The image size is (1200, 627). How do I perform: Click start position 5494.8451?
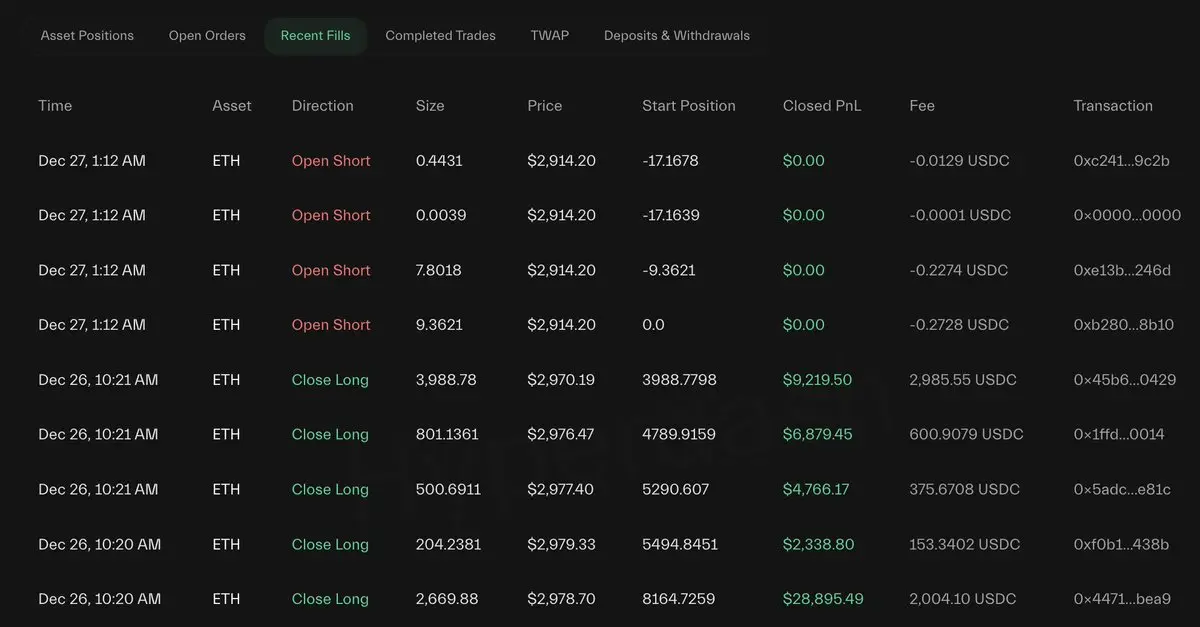[x=679, y=544]
